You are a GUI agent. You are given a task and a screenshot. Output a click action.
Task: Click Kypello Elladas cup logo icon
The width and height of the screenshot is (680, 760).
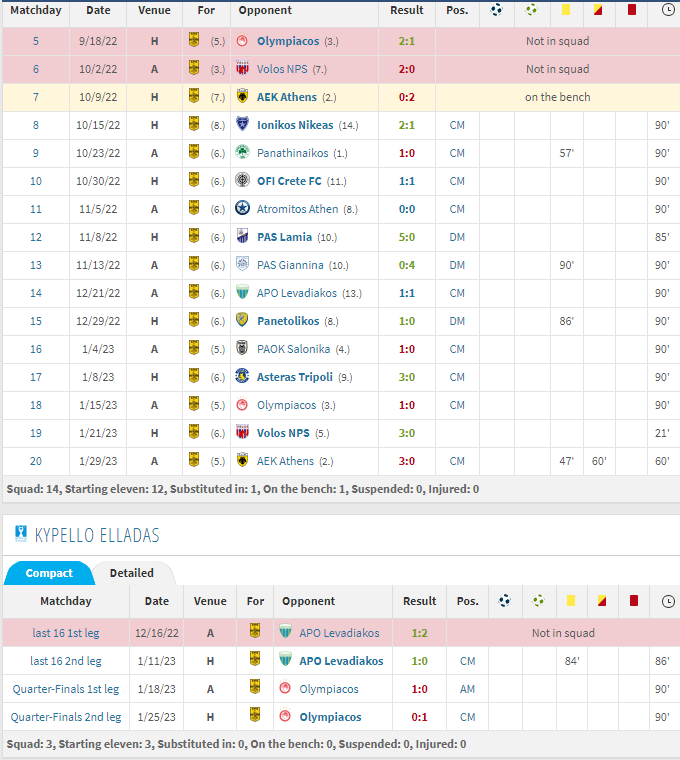pyautogui.click(x=21, y=534)
